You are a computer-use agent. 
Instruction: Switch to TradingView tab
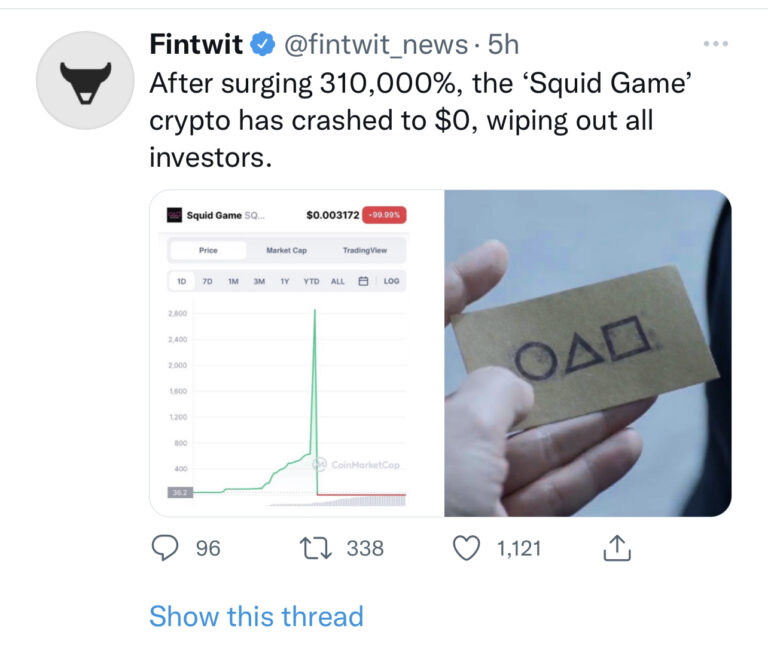(364, 250)
